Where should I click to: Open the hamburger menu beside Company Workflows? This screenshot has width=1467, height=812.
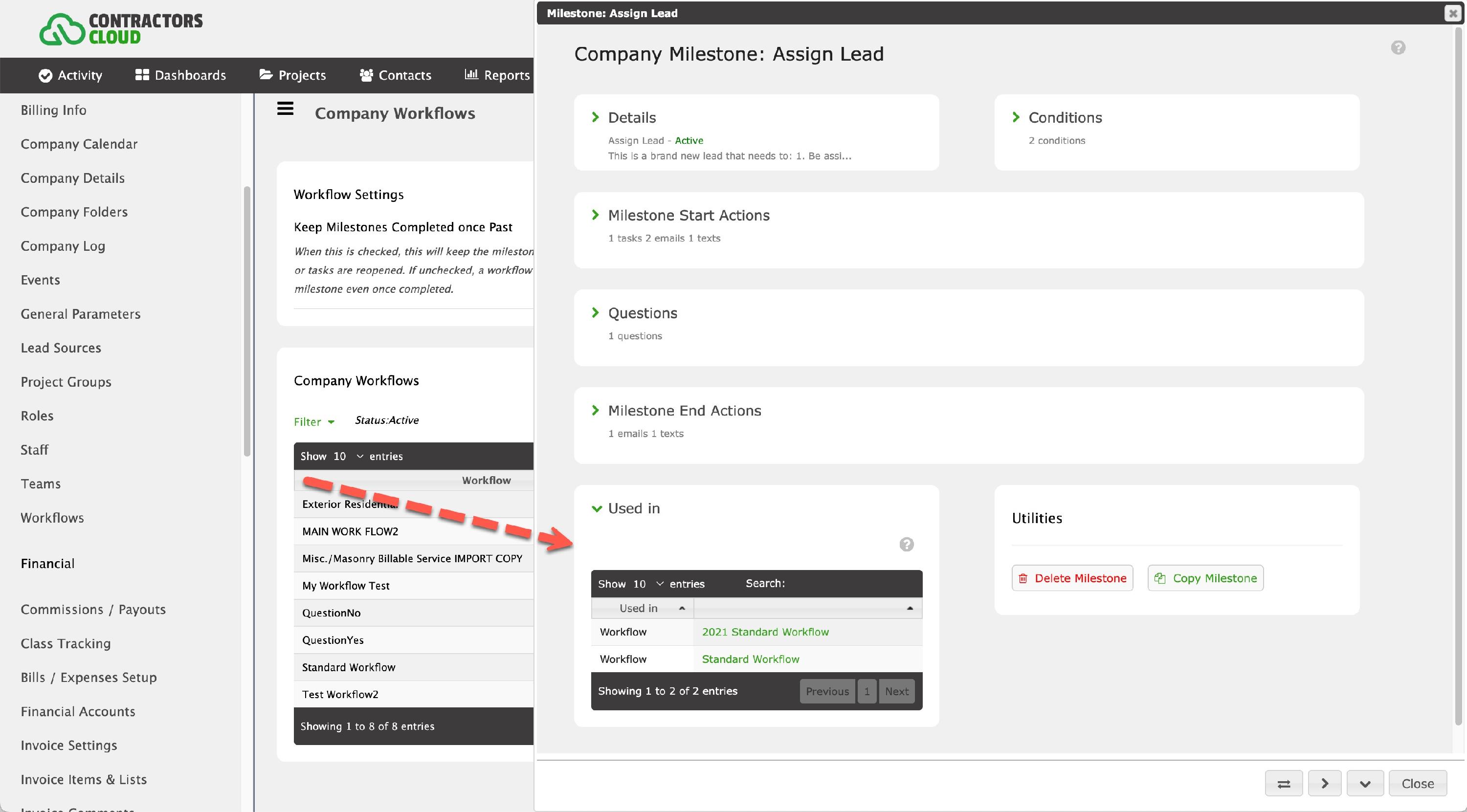tap(285, 108)
